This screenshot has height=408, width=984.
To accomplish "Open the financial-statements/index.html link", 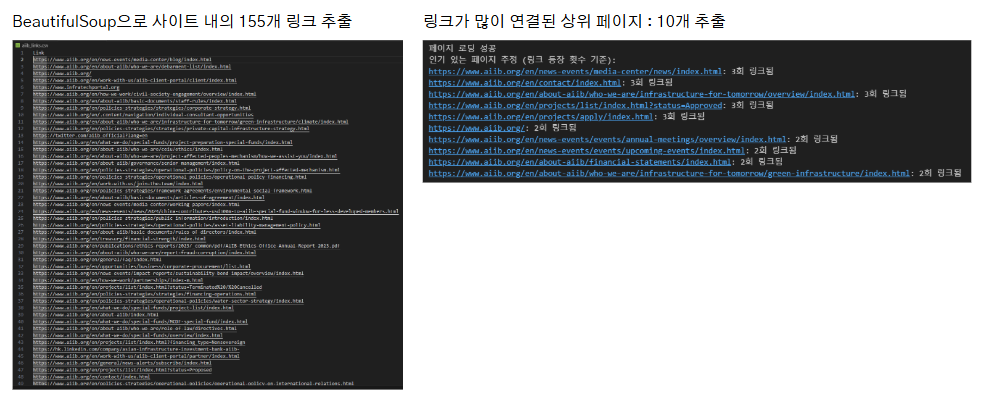I will pyautogui.click(x=580, y=162).
